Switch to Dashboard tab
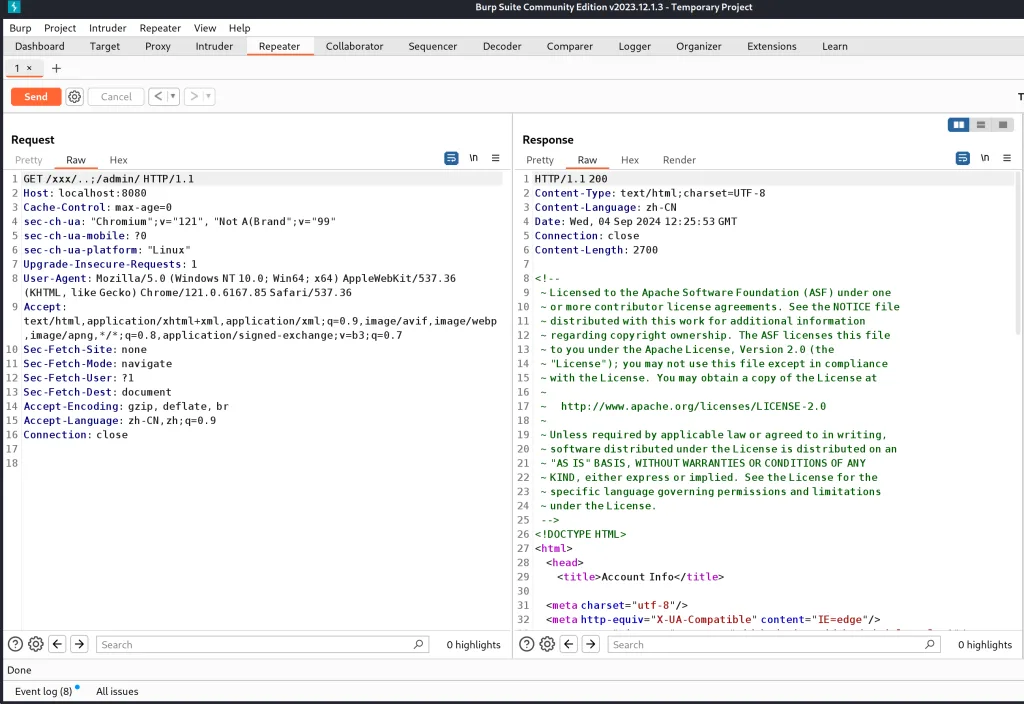Image resolution: width=1024 pixels, height=704 pixels. click(x=40, y=46)
